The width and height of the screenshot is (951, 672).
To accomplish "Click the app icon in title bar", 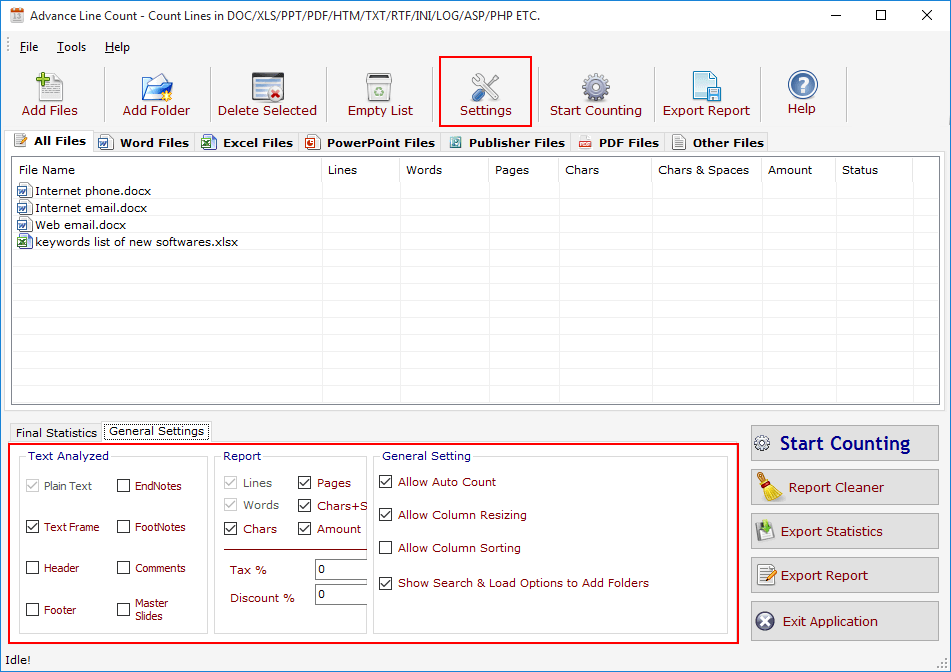I will click(x=17, y=15).
